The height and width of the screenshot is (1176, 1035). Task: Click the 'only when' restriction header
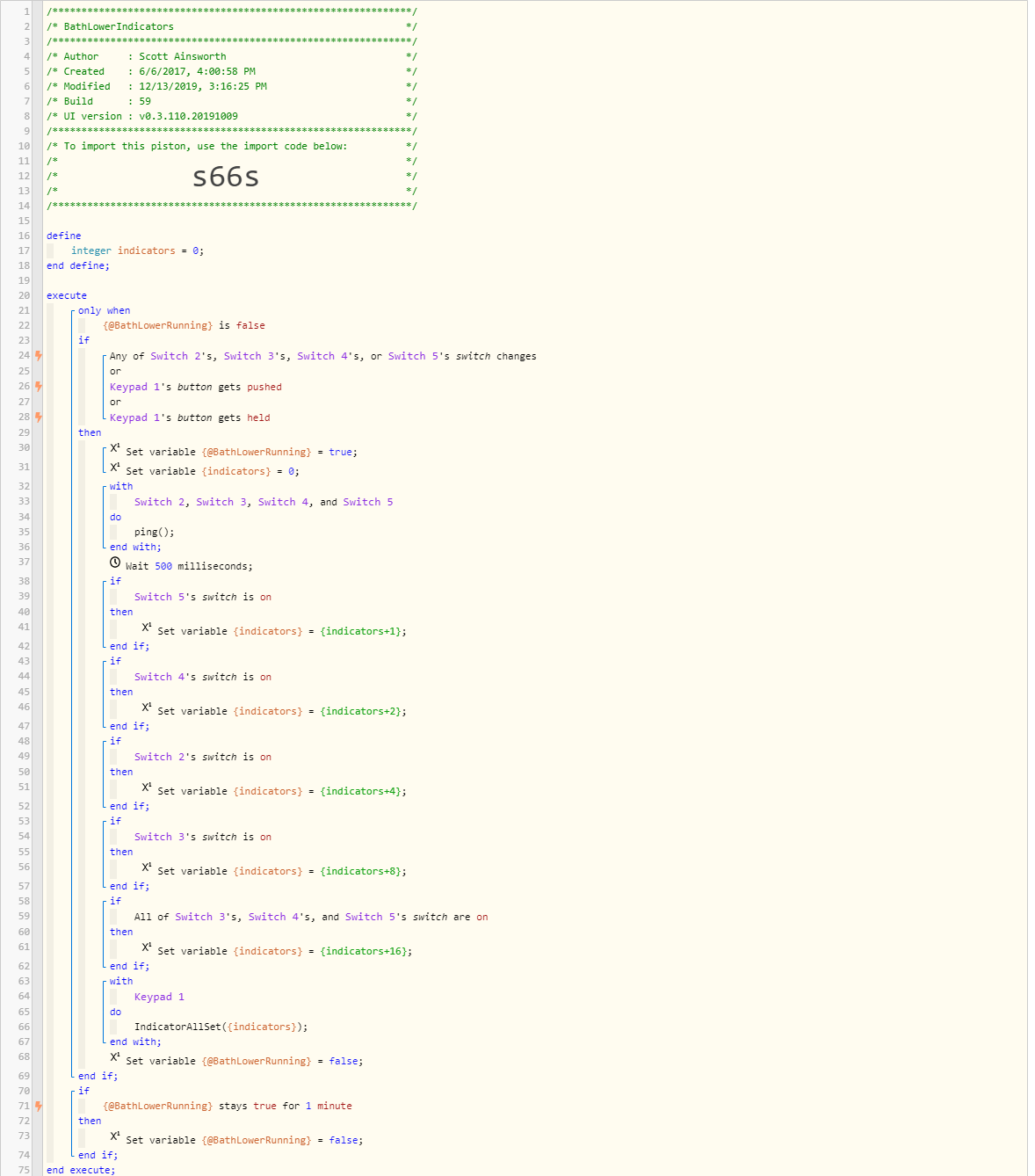click(104, 310)
